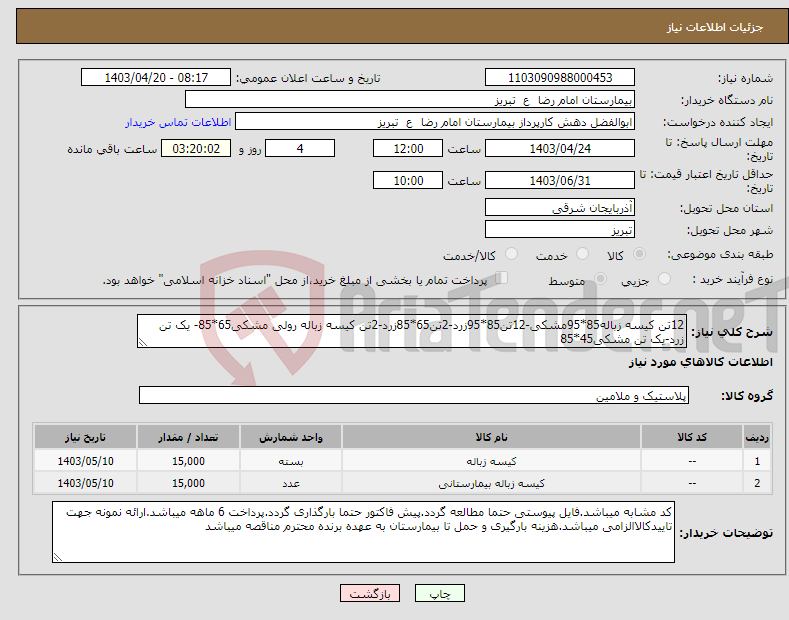Click delivery province field آذربایجان شرقی
Viewport: 789px width, 620px height.
coord(560,207)
